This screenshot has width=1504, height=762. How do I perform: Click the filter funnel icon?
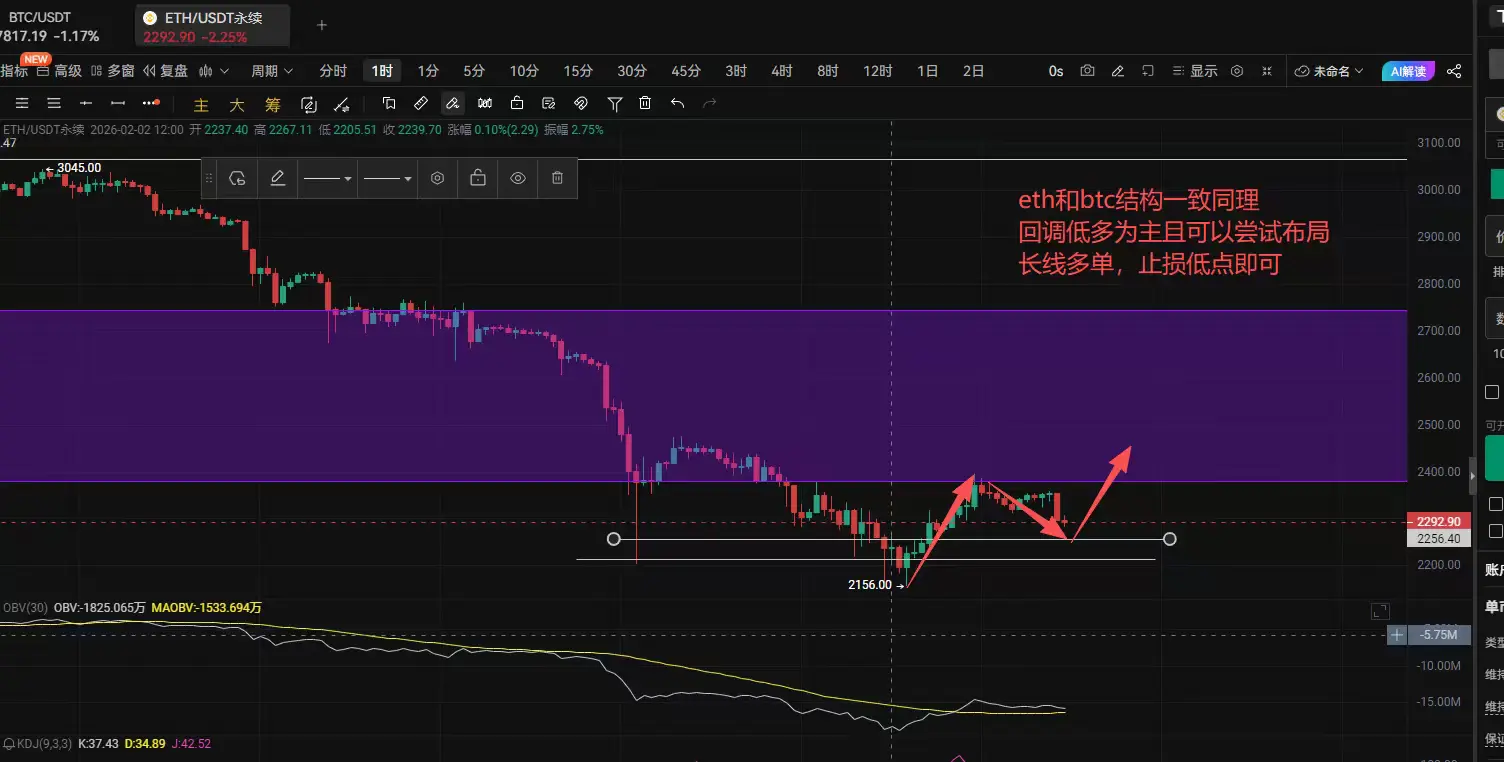[615, 103]
